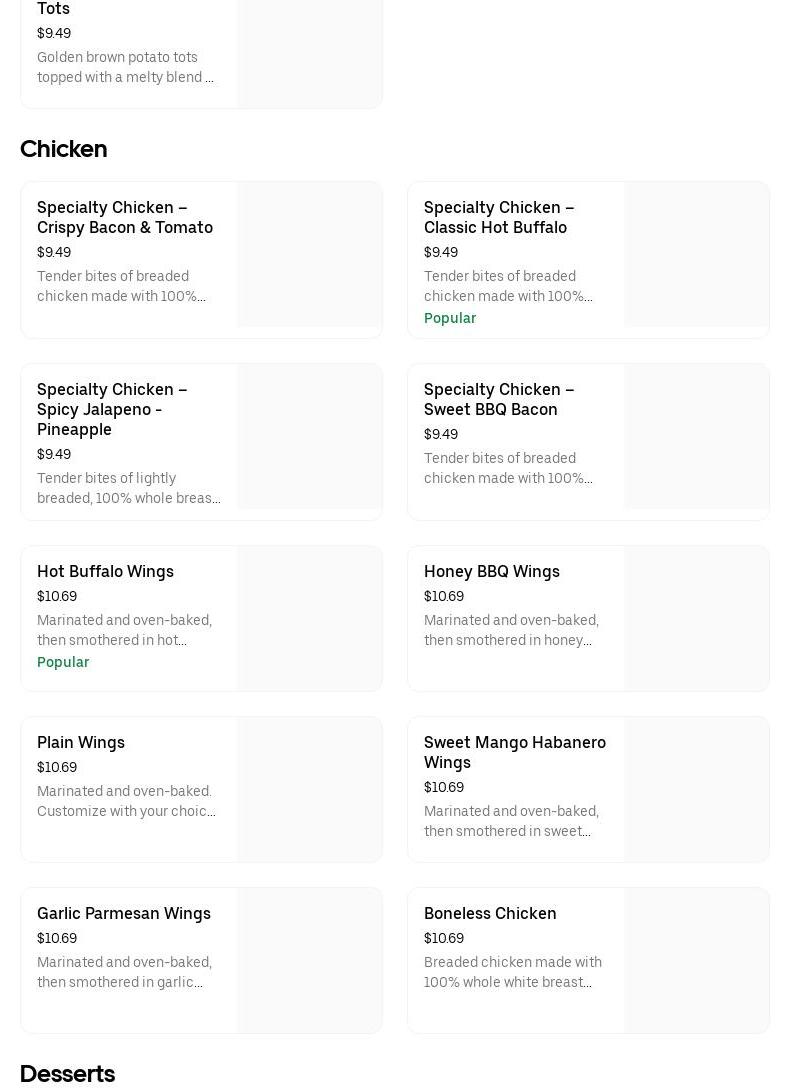Click the Hot Buffalo Wings image thumbnail
The width and height of the screenshot is (804, 1088).
point(309,618)
